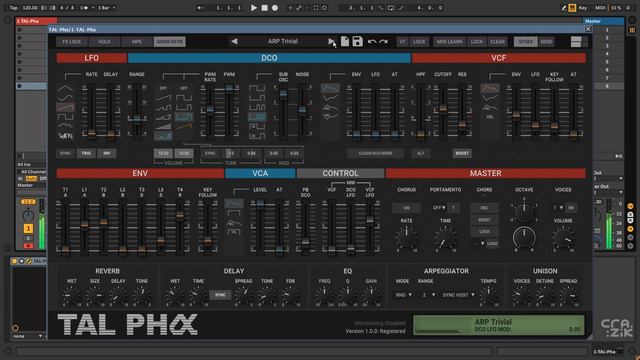The height and width of the screenshot is (360, 640).
Task: Select LFO triangle waveform icon
Action: point(65,89)
